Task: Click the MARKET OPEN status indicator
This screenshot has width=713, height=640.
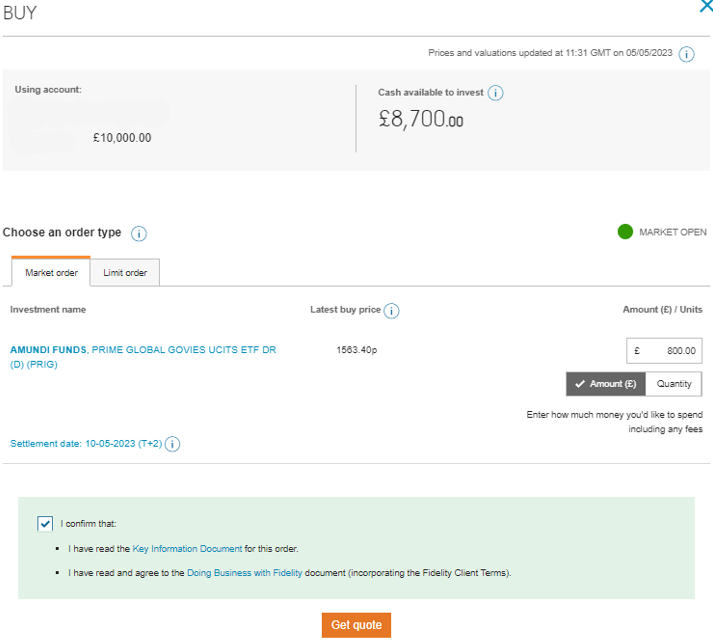Action: (x=662, y=232)
